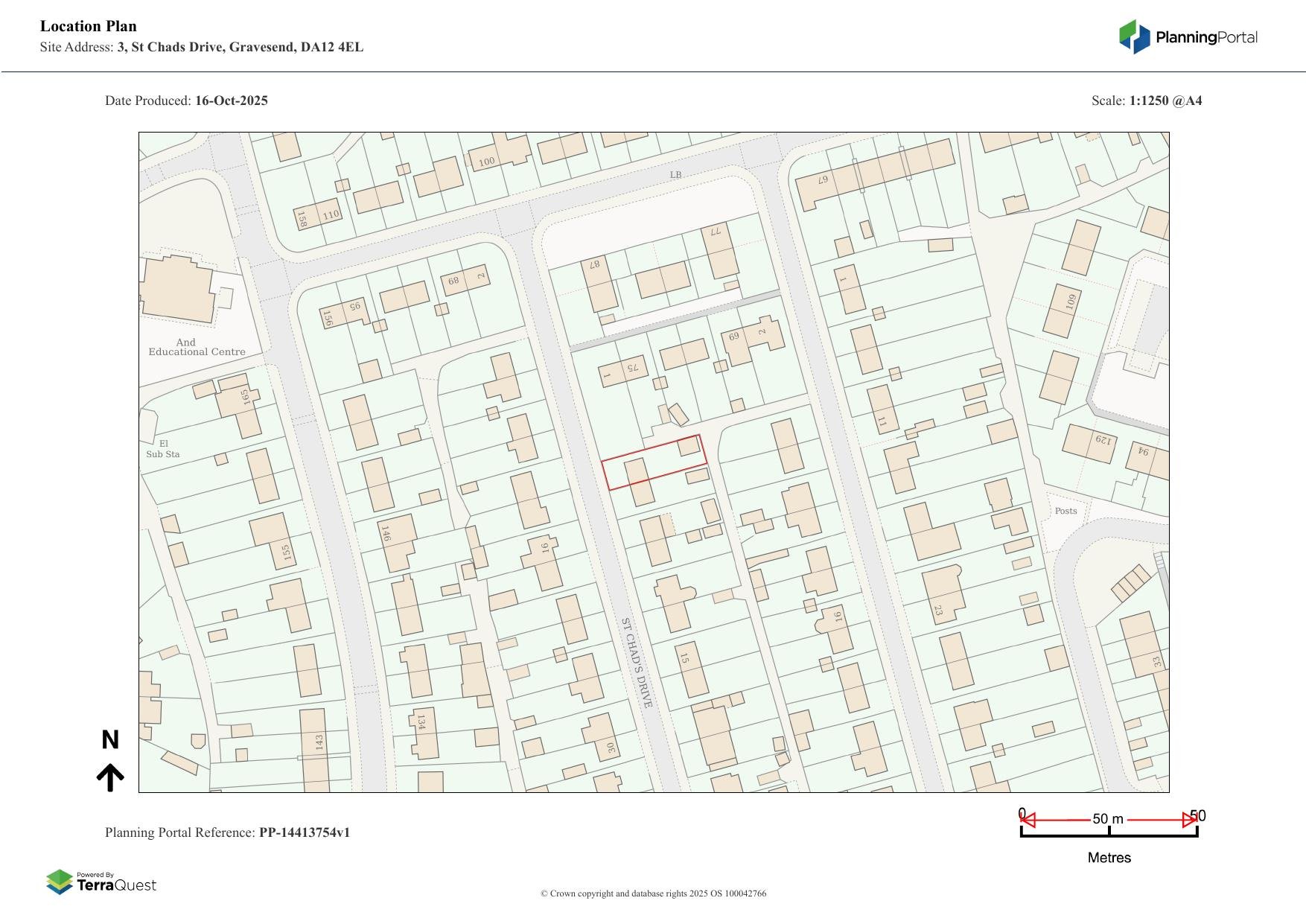Select the left red arrowhead on scale bar
The image size is (1306, 924).
pos(1028,821)
